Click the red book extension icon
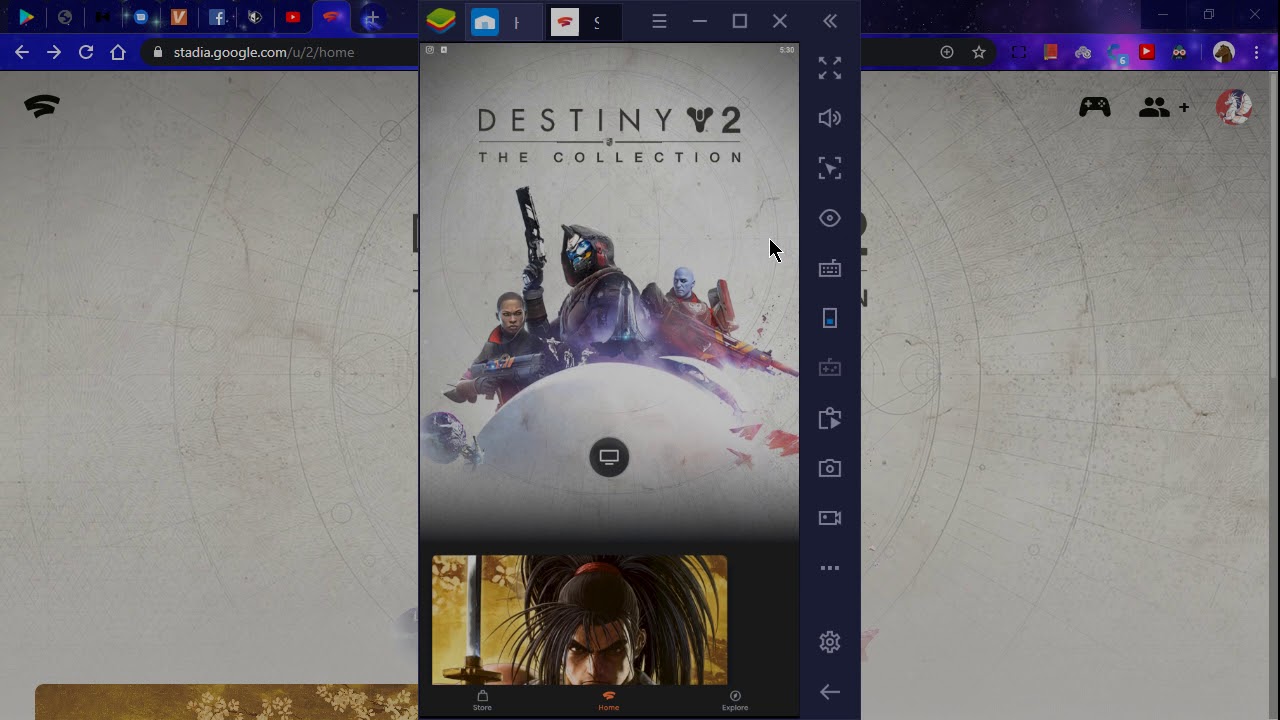 1050,52
